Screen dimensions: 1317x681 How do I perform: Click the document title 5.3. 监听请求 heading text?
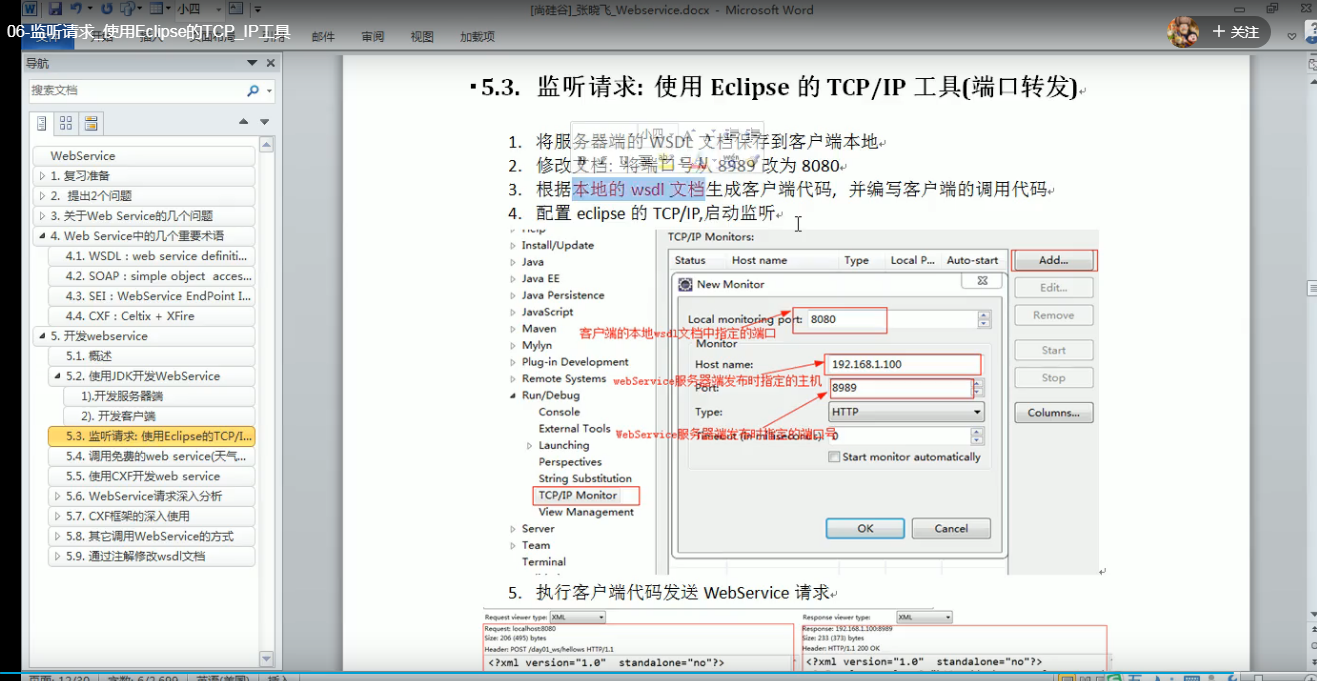[779, 87]
